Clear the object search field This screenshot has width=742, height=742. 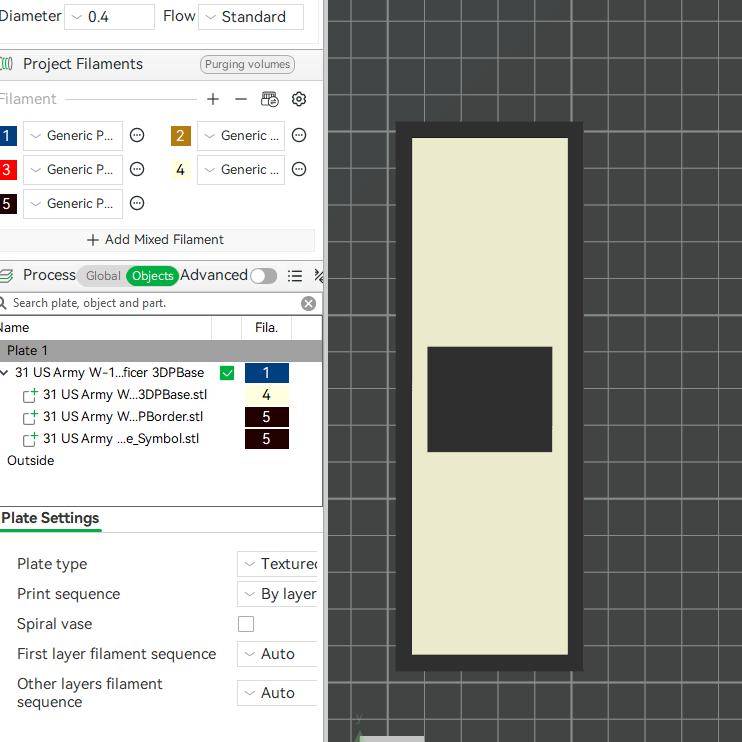[309, 303]
